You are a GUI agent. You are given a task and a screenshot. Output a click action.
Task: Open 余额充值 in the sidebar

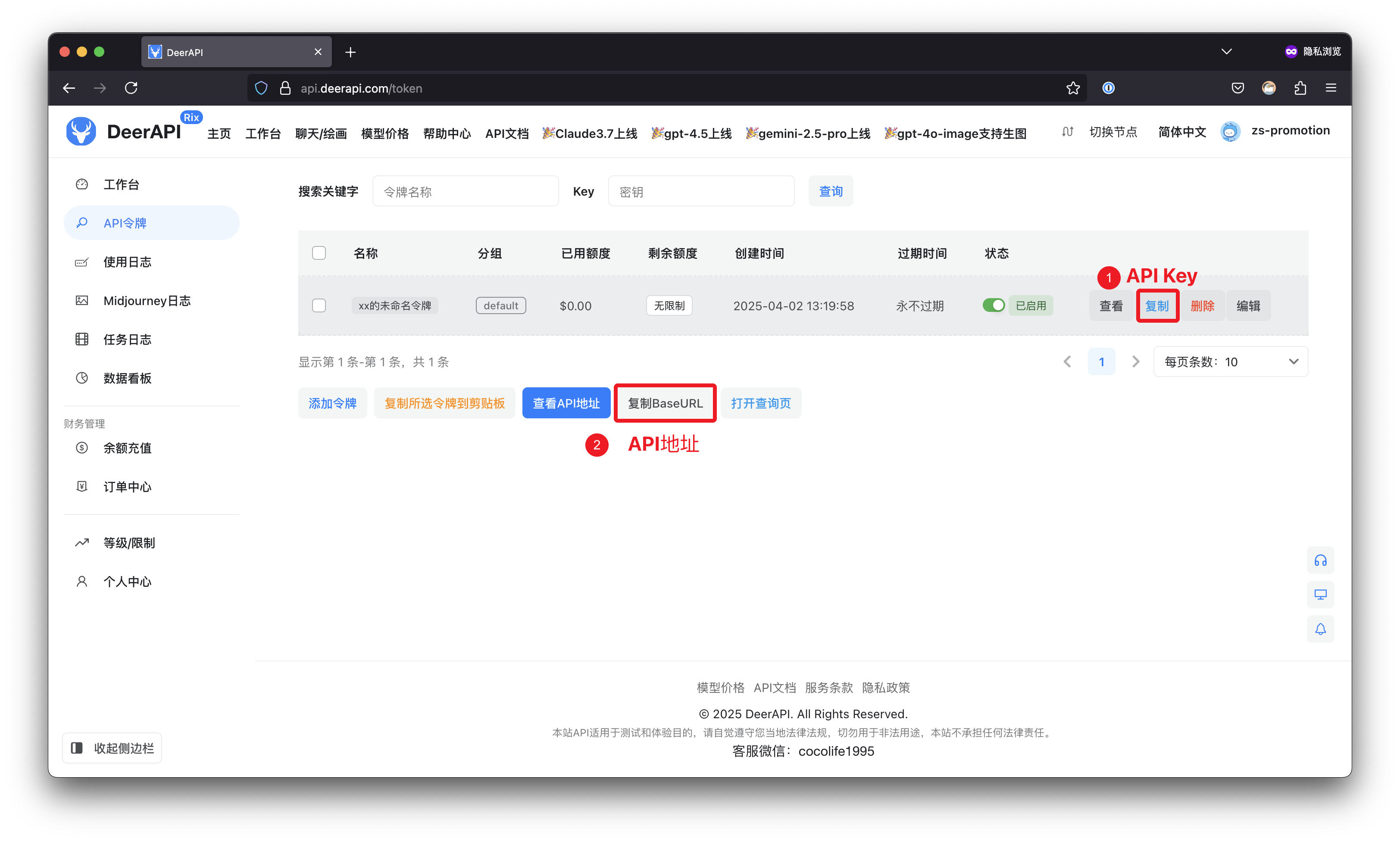point(151,448)
